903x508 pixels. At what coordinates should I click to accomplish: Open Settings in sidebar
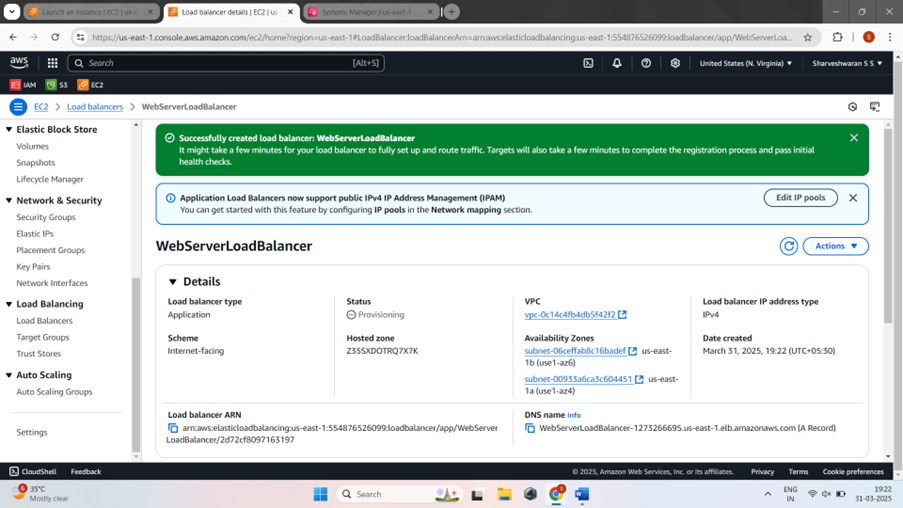pyautogui.click(x=32, y=432)
